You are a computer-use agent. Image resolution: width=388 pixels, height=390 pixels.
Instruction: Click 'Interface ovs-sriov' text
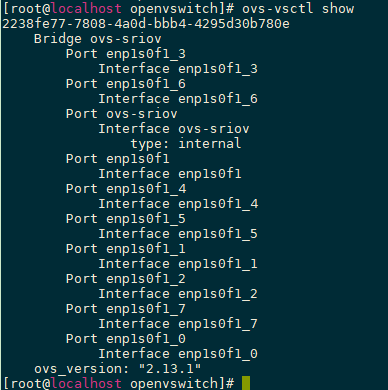point(174,129)
